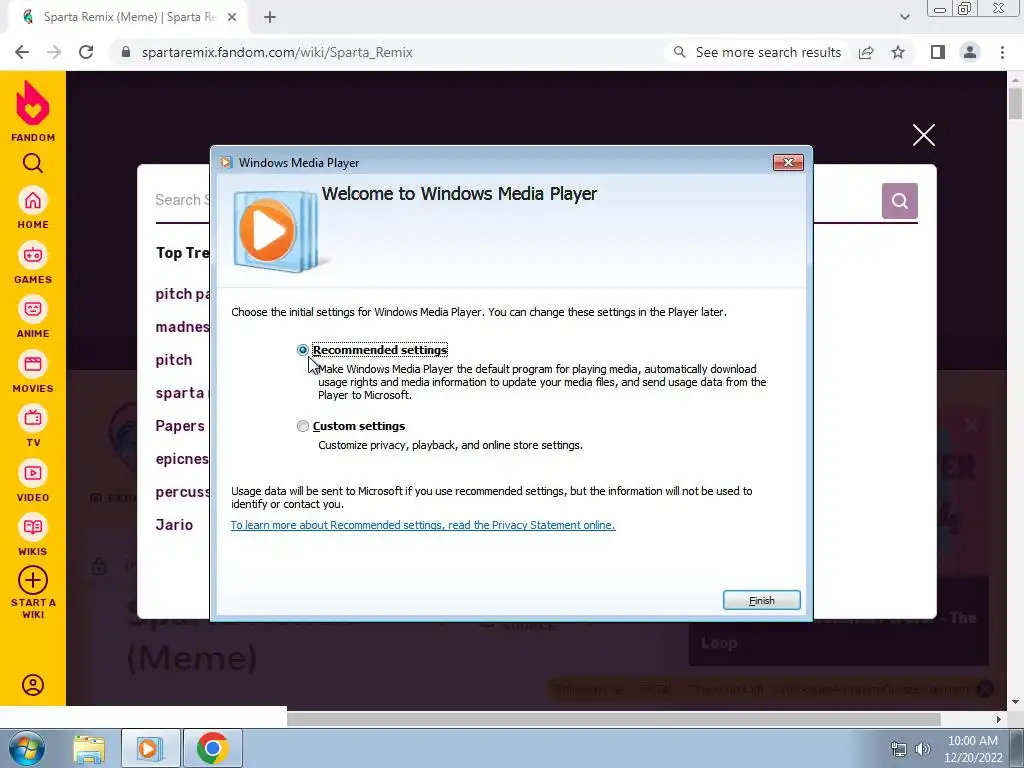Go to Fandom Home icon

click(33, 200)
